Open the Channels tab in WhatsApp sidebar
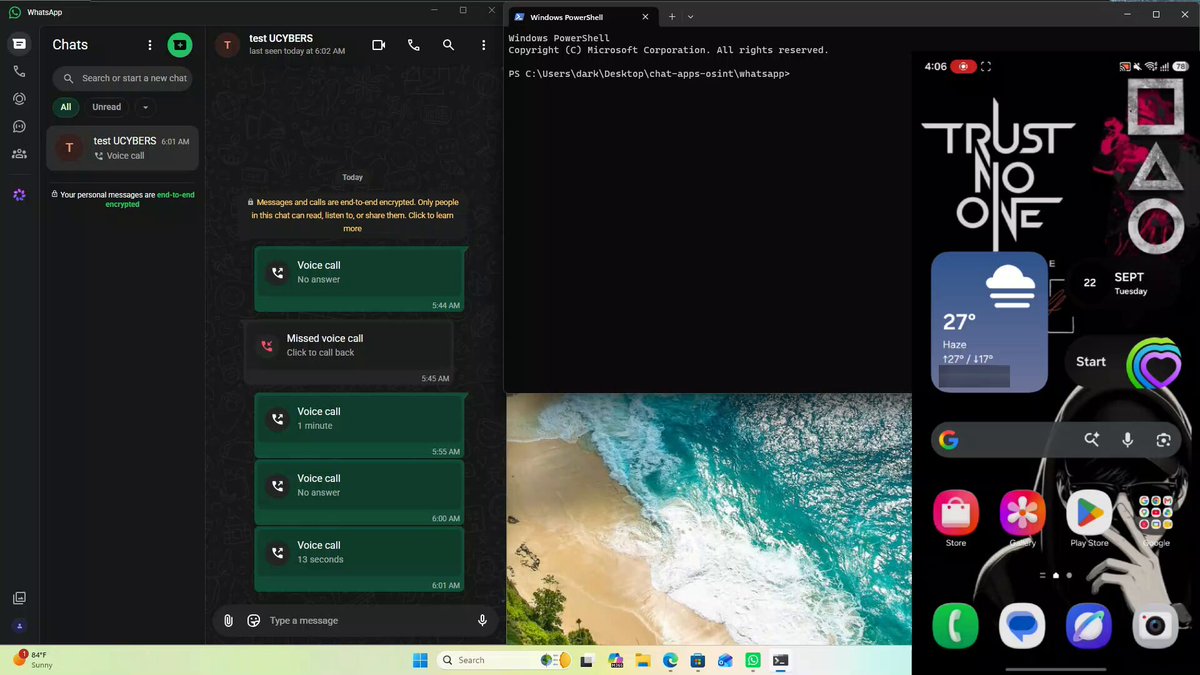1200x675 pixels. (19, 127)
